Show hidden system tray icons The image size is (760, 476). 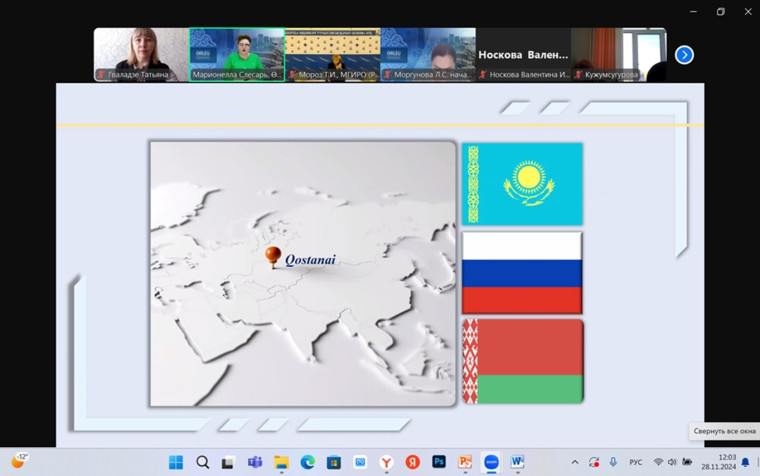click(x=575, y=462)
